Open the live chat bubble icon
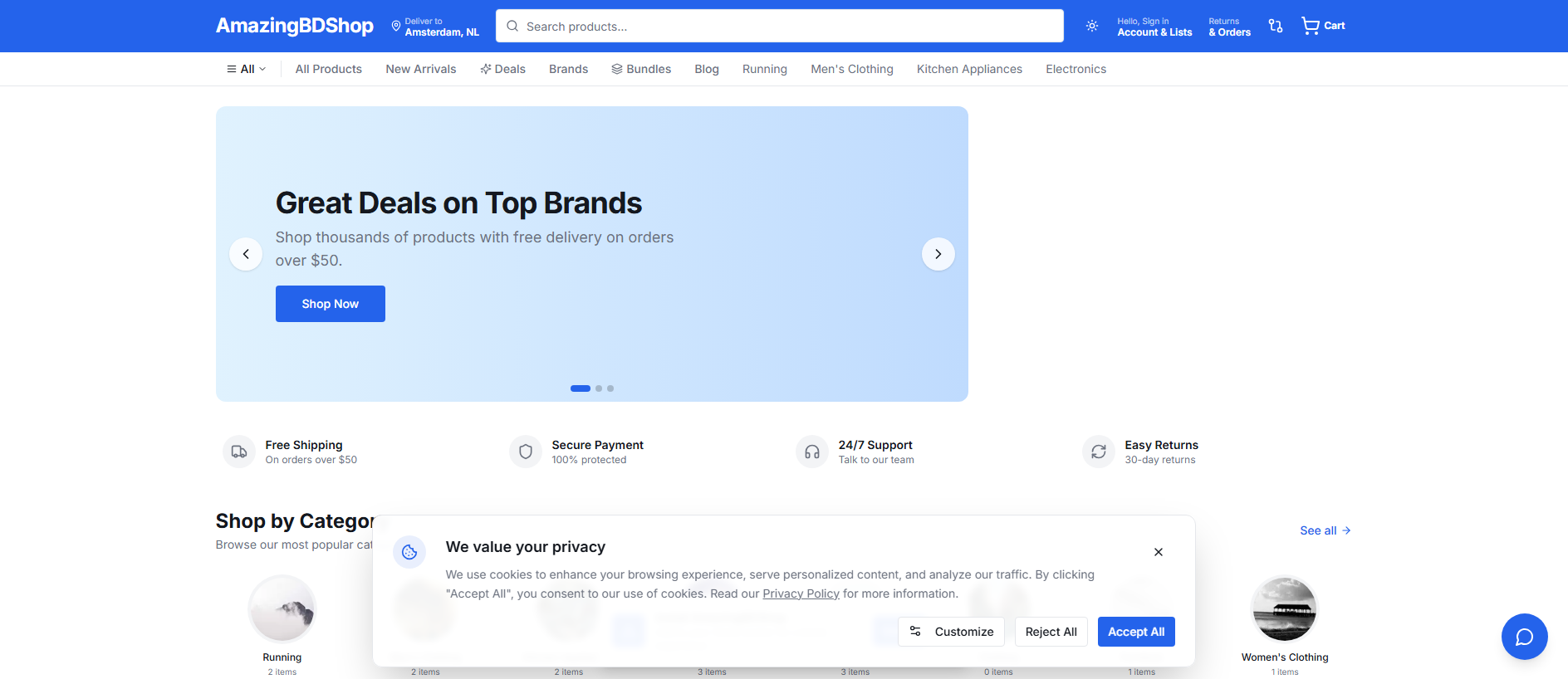The width and height of the screenshot is (1568, 679). pyautogui.click(x=1524, y=637)
